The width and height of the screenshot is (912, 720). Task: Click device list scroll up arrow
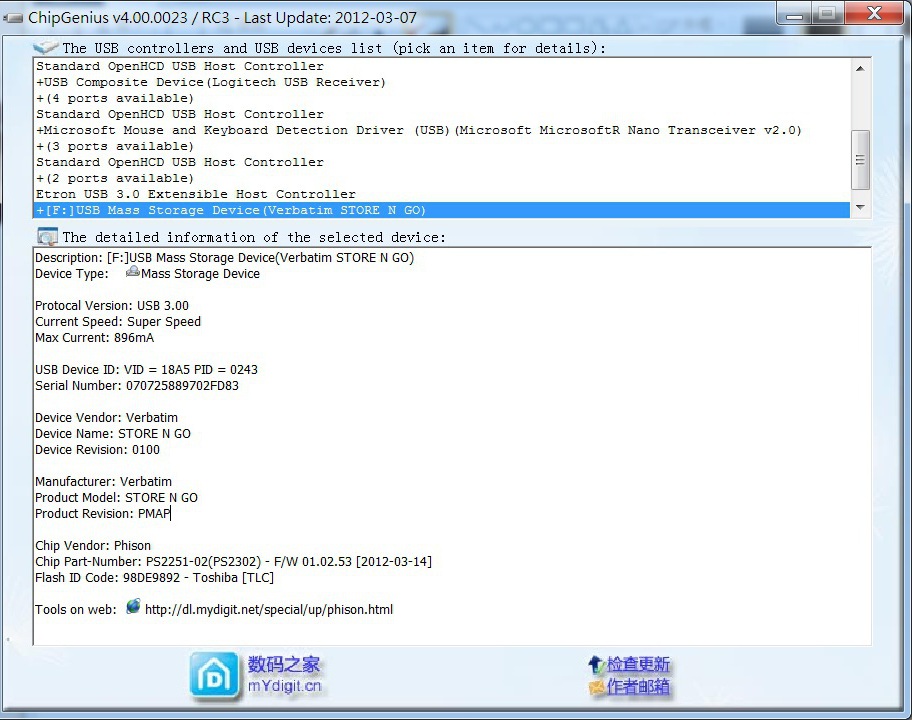pyautogui.click(x=860, y=68)
